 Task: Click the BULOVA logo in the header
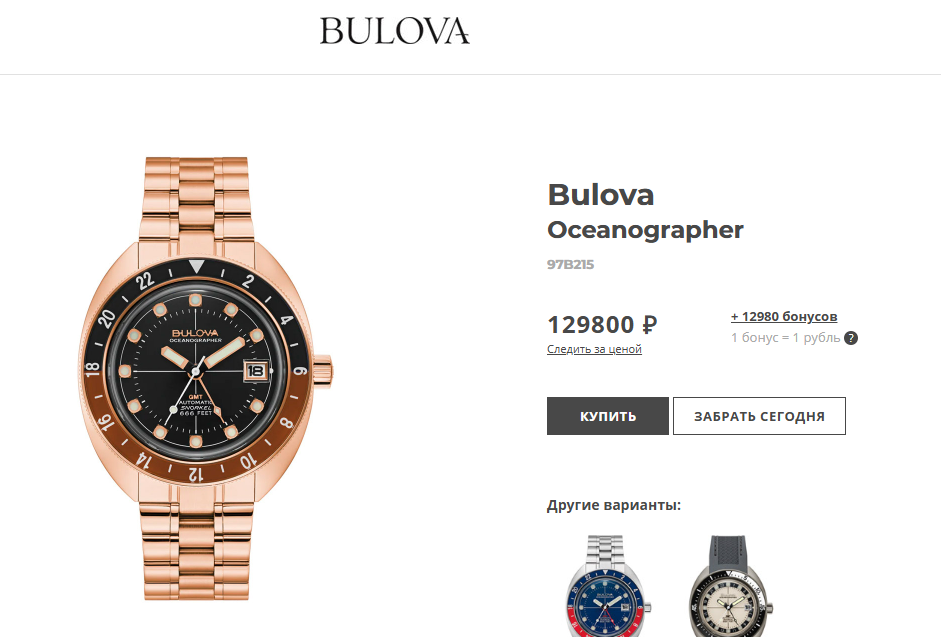click(x=394, y=31)
